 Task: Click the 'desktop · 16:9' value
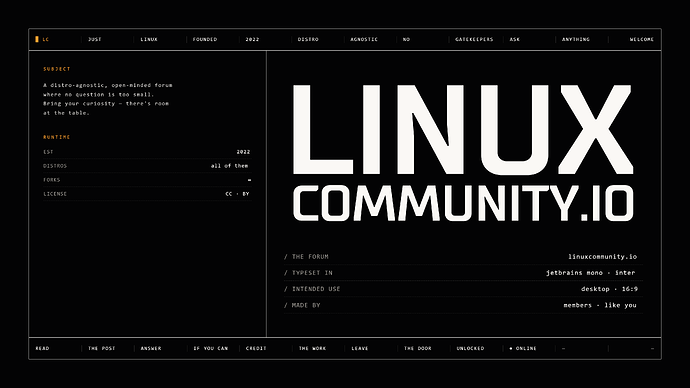(609, 289)
